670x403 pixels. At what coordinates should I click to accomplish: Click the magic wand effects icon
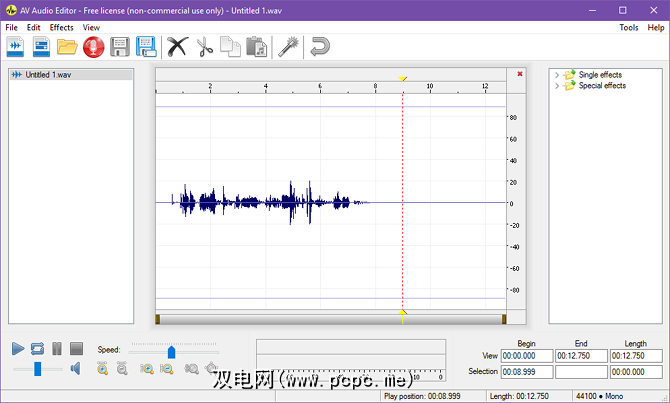[x=289, y=46]
